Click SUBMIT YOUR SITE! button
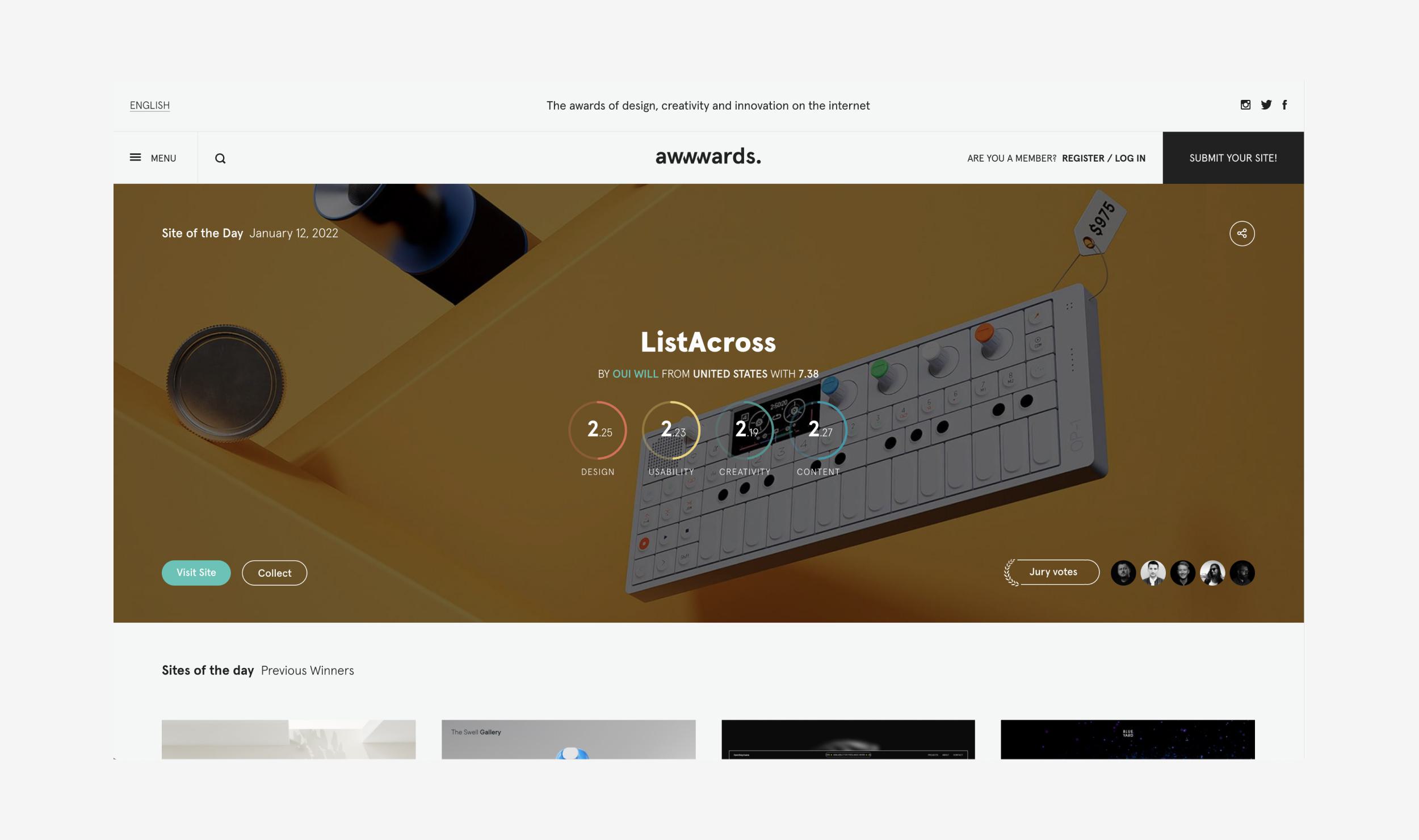The height and width of the screenshot is (840, 1419). tap(1233, 158)
